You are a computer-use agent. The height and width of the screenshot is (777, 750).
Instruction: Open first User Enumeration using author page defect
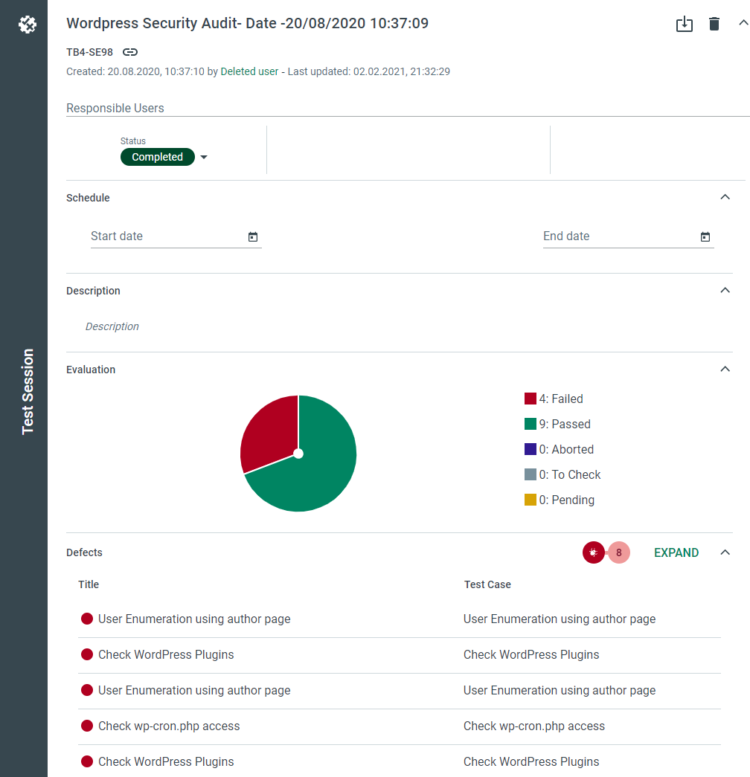[194, 619]
